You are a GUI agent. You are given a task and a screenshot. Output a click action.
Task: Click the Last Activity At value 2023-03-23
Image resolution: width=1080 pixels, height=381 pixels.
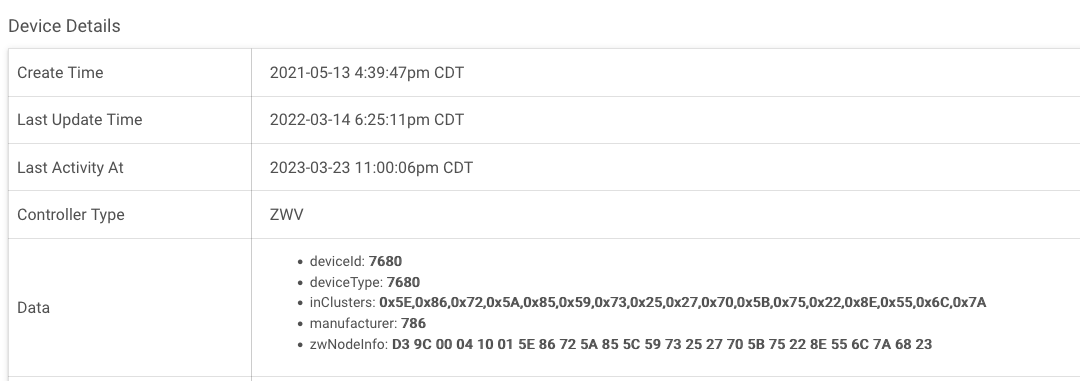371,167
